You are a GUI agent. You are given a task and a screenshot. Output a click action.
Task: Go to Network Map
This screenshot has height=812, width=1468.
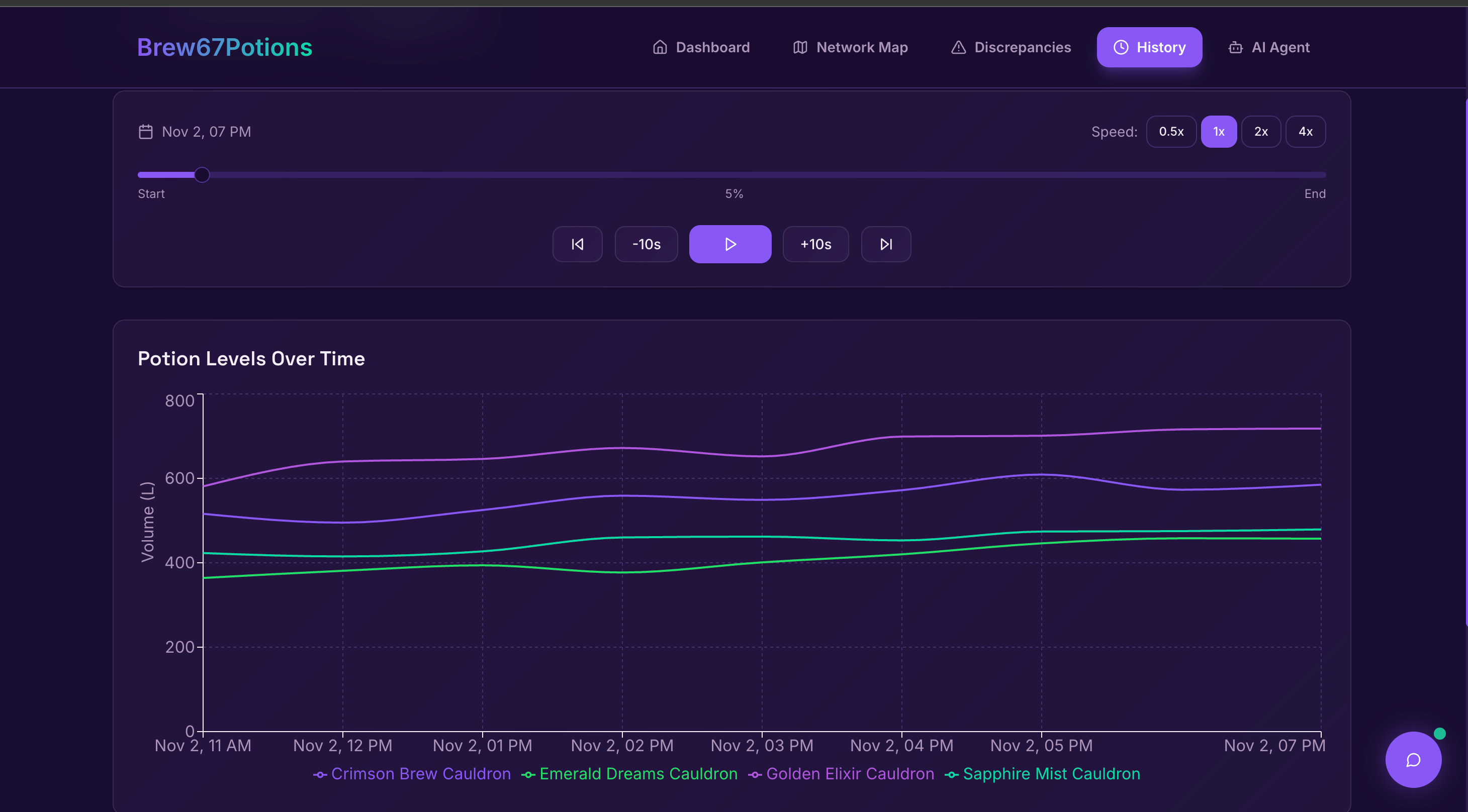point(850,47)
